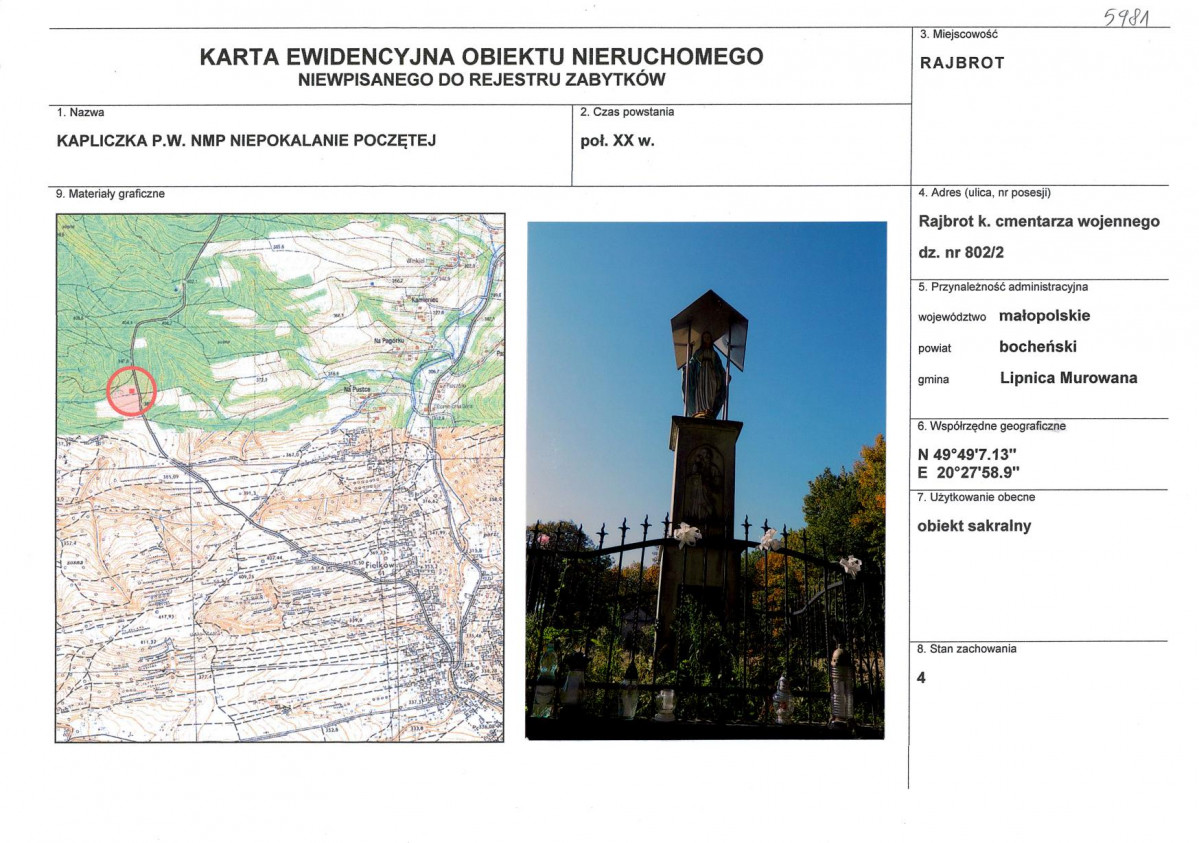Click the label '8. Stan zachowania'
The width and height of the screenshot is (1199, 843).
click(x=967, y=649)
